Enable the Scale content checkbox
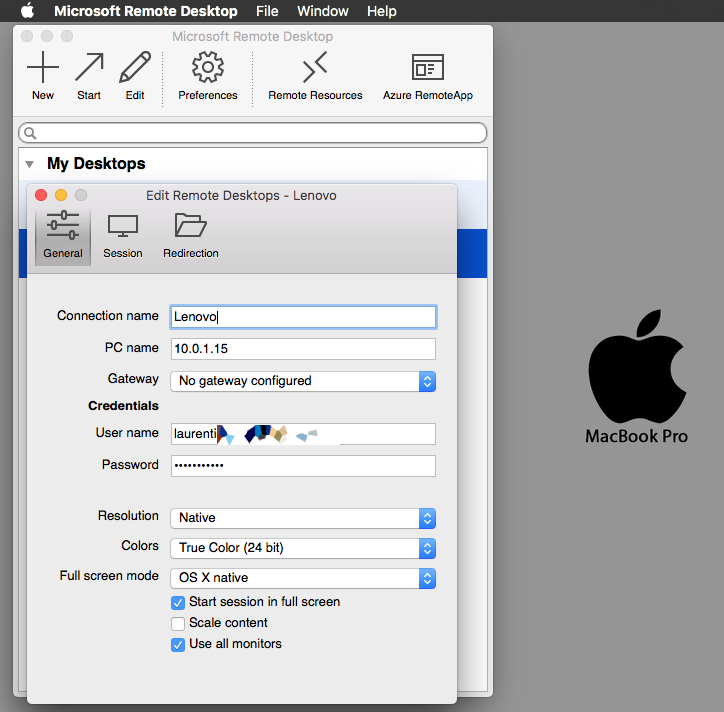724x712 pixels. (178, 623)
